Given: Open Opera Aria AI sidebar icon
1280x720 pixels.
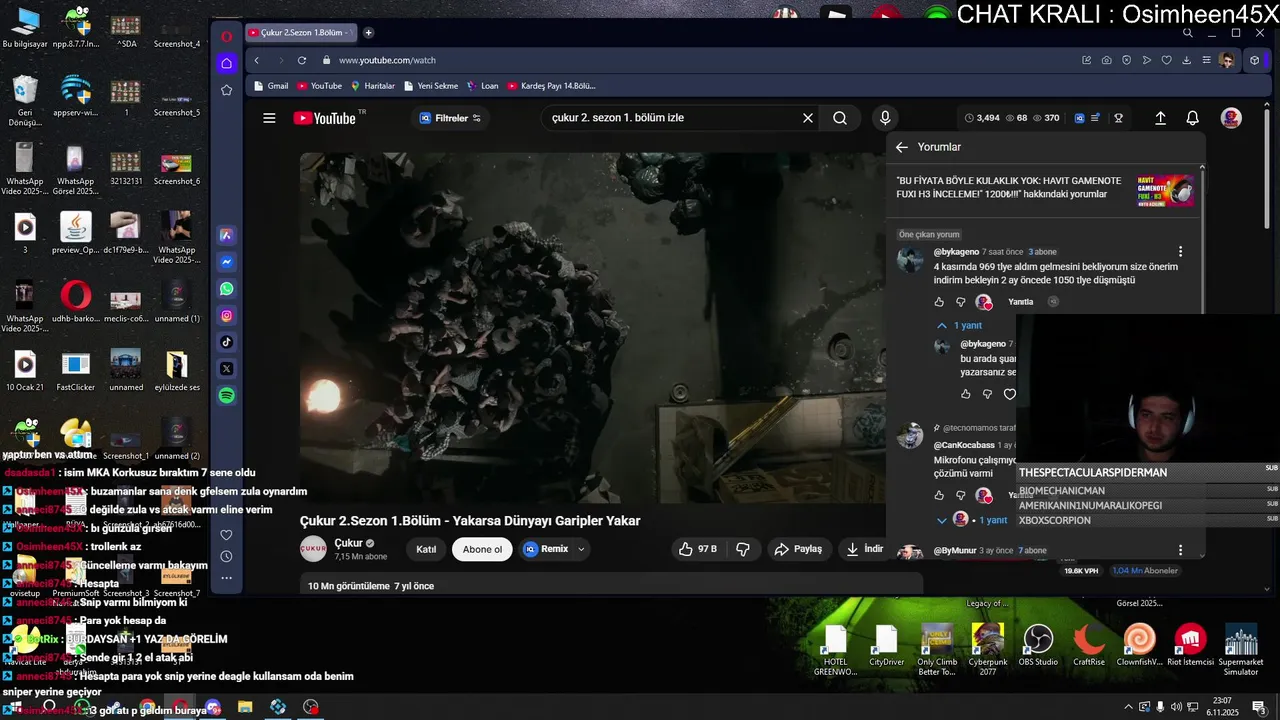Looking at the screenshot, I should coord(227,235).
